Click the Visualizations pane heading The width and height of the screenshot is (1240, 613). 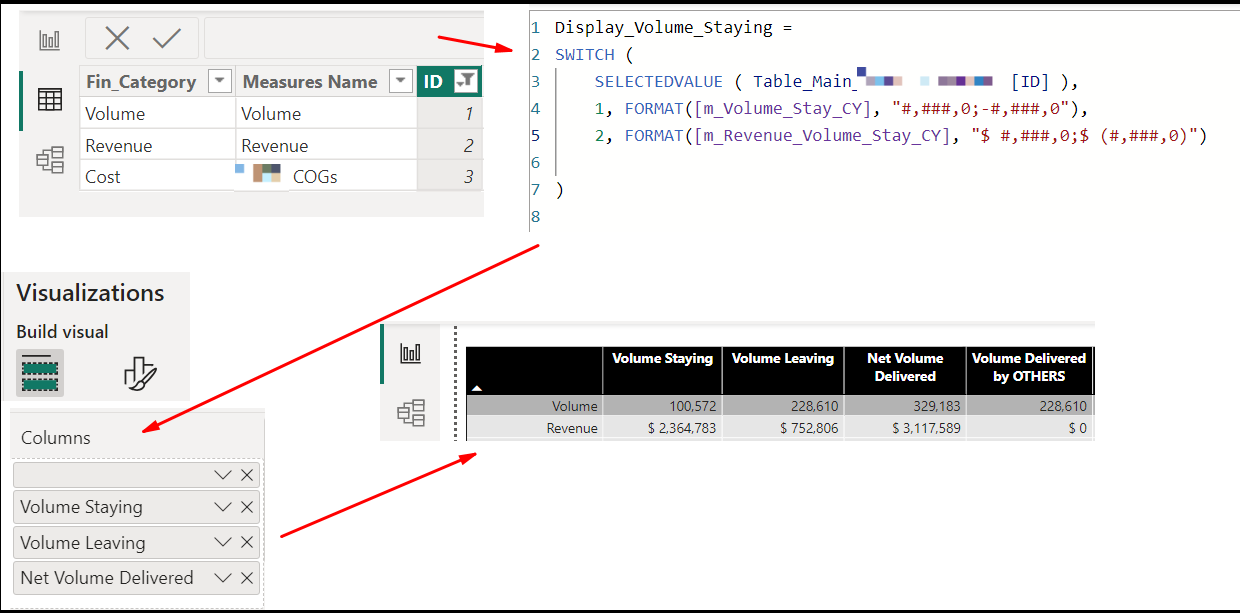pos(90,293)
